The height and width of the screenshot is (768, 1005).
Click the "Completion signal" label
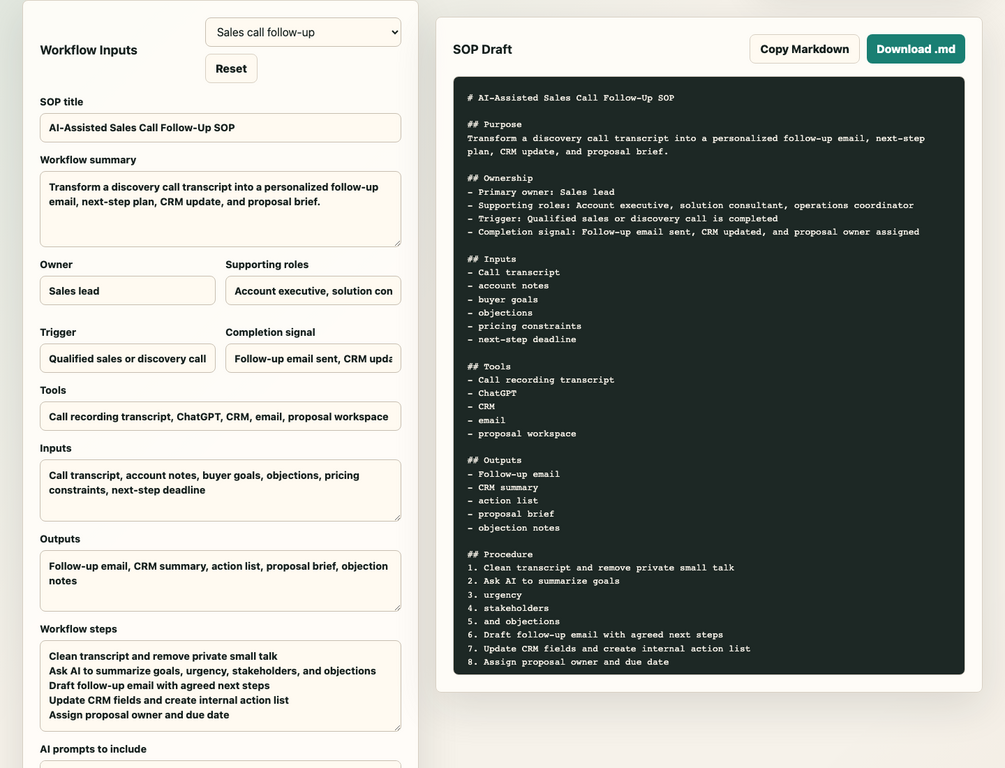(x=270, y=332)
